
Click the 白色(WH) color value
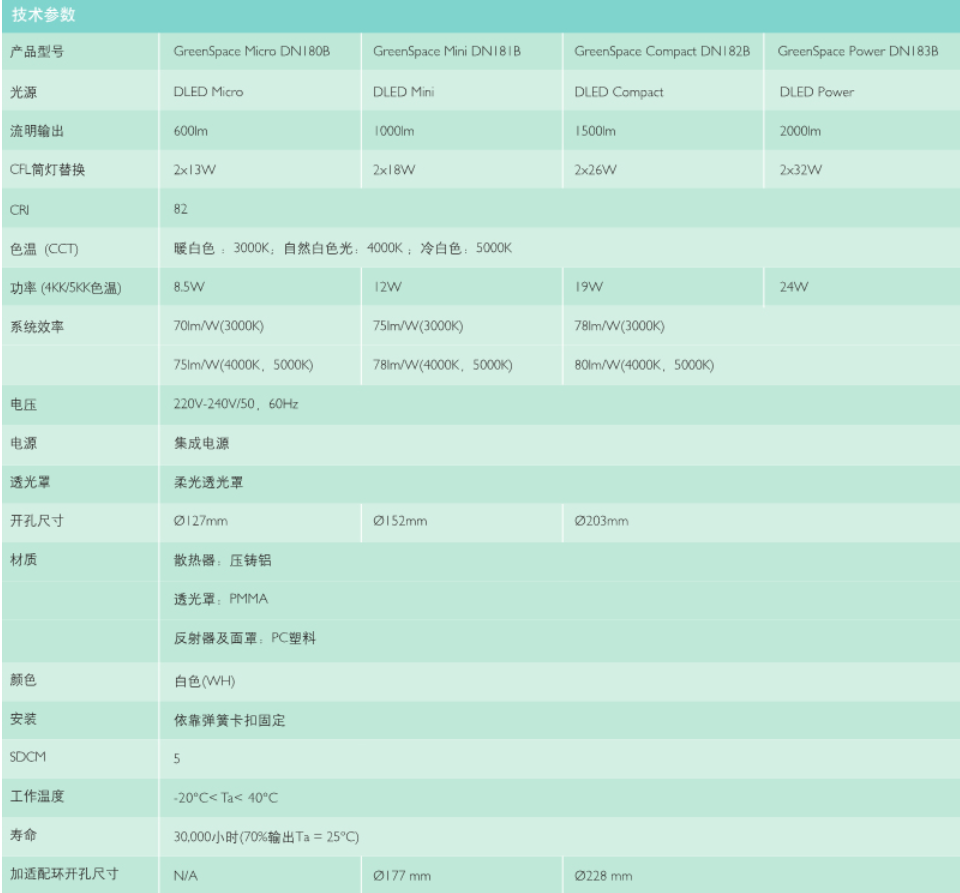tap(204, 681)
